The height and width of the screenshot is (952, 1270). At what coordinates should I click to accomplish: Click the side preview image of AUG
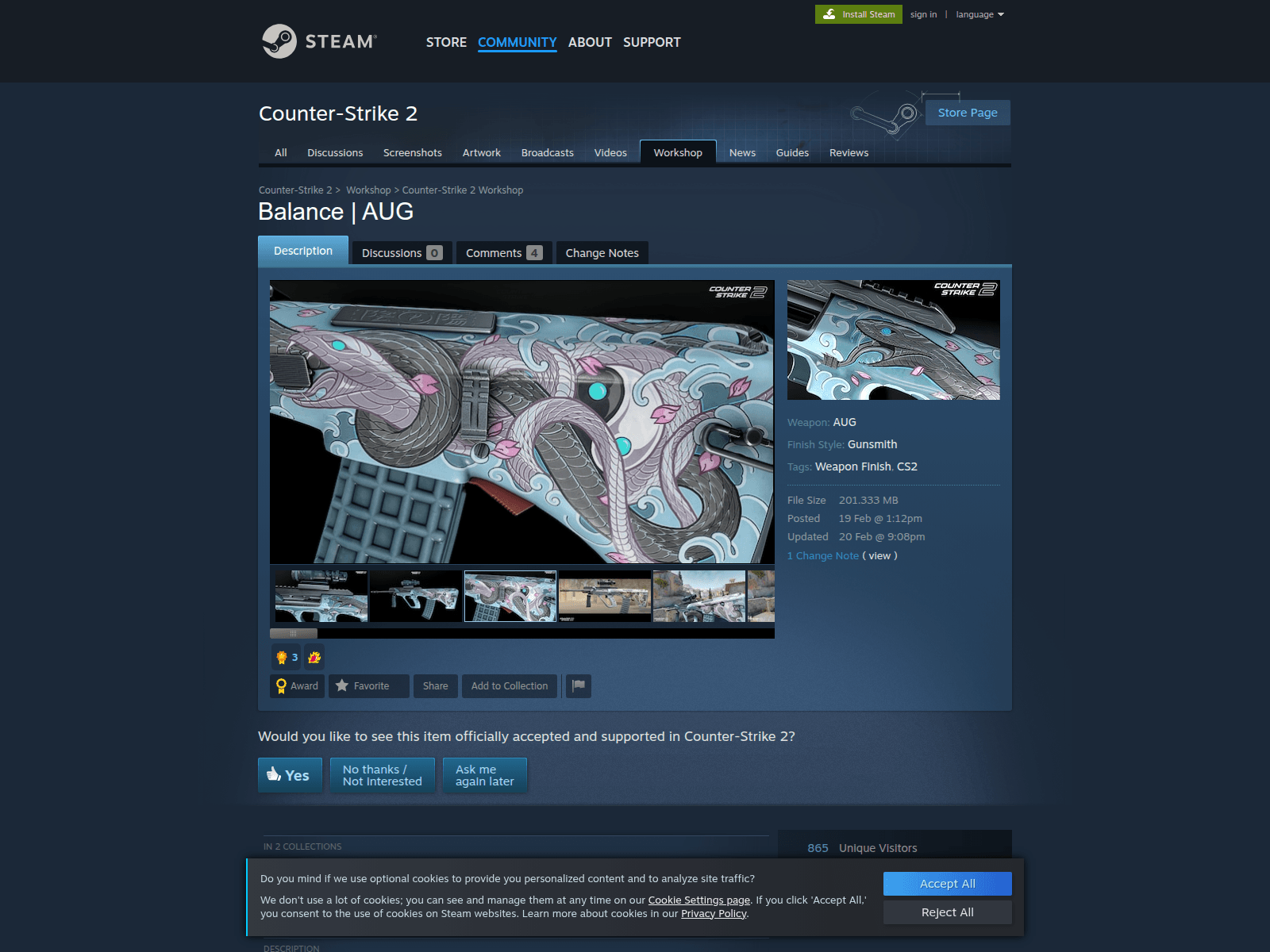tap(894, 340)
